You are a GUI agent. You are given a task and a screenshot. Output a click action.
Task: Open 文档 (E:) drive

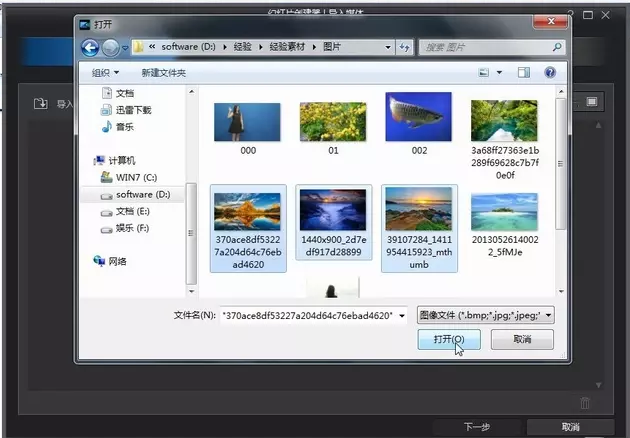[x=125, y=211]
